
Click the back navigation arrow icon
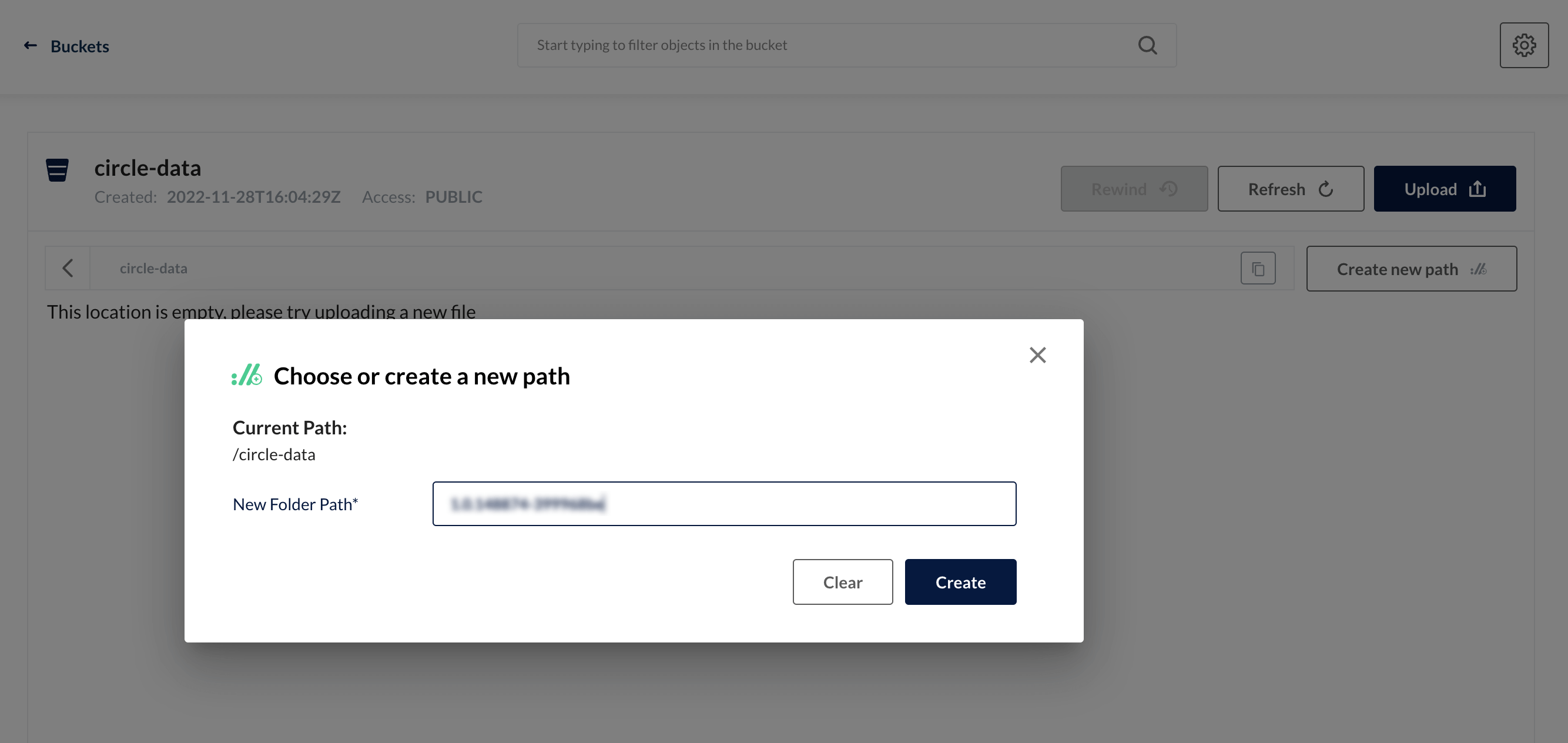coord(30,45)
